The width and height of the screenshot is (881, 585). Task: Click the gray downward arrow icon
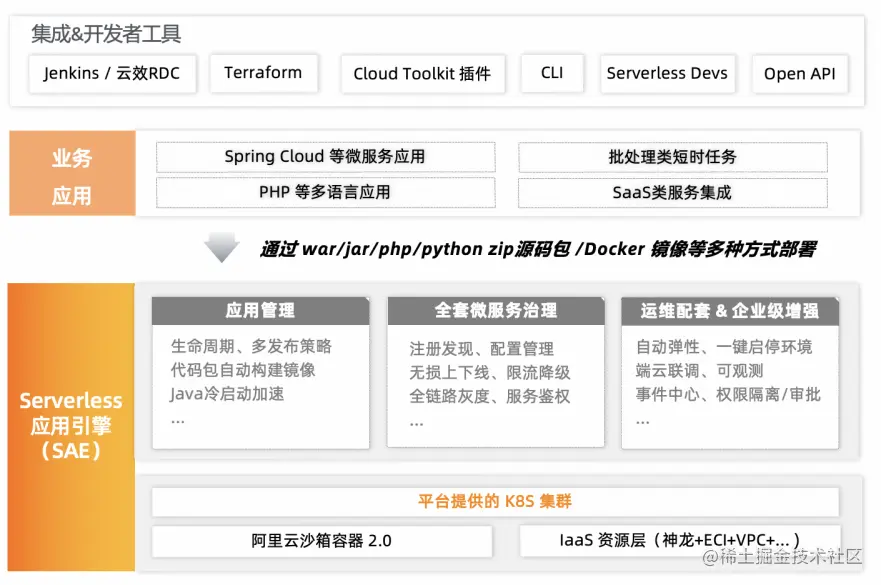tap(222, 247)
